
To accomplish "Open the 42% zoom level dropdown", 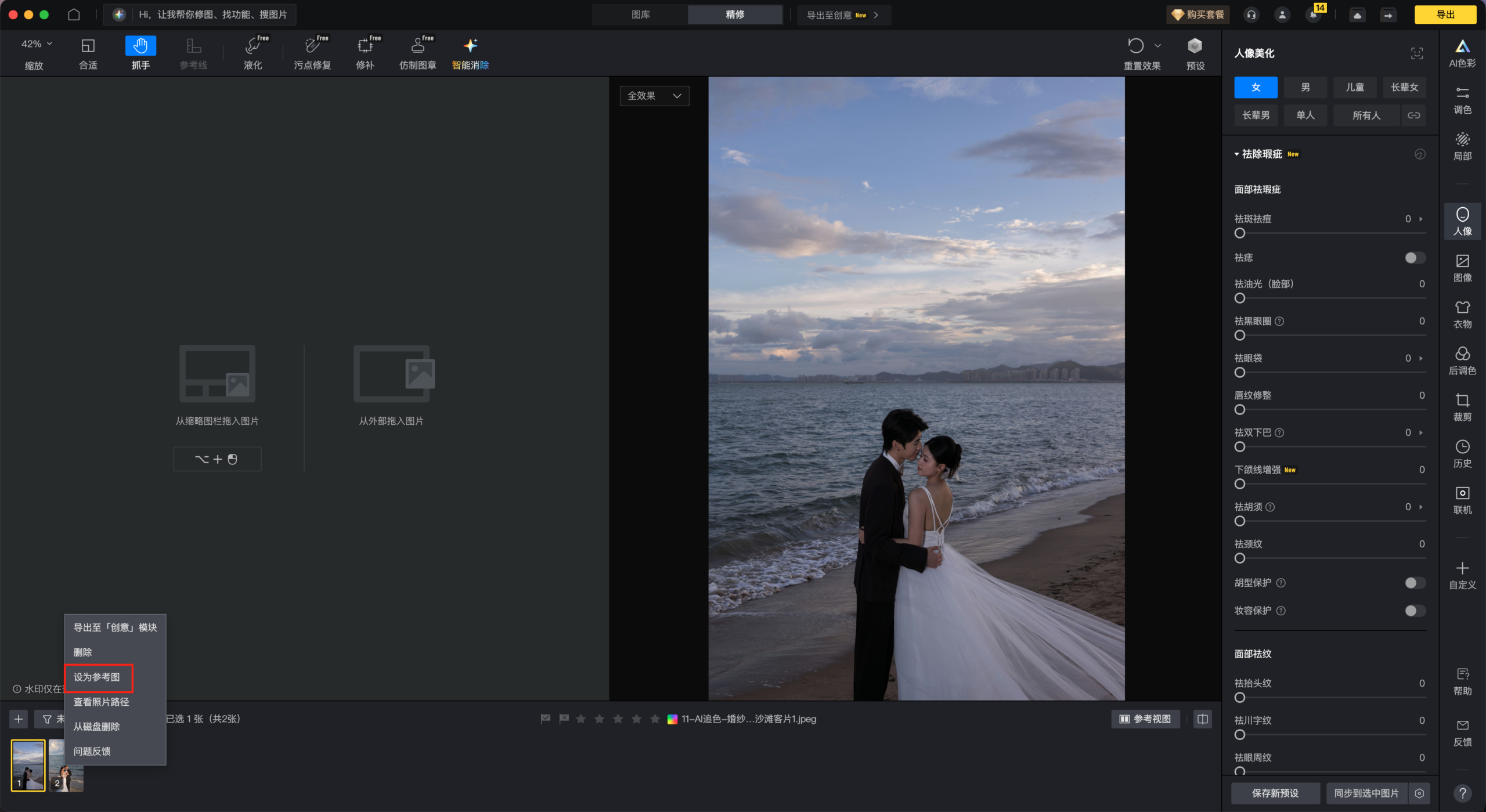I will point(36,44).
